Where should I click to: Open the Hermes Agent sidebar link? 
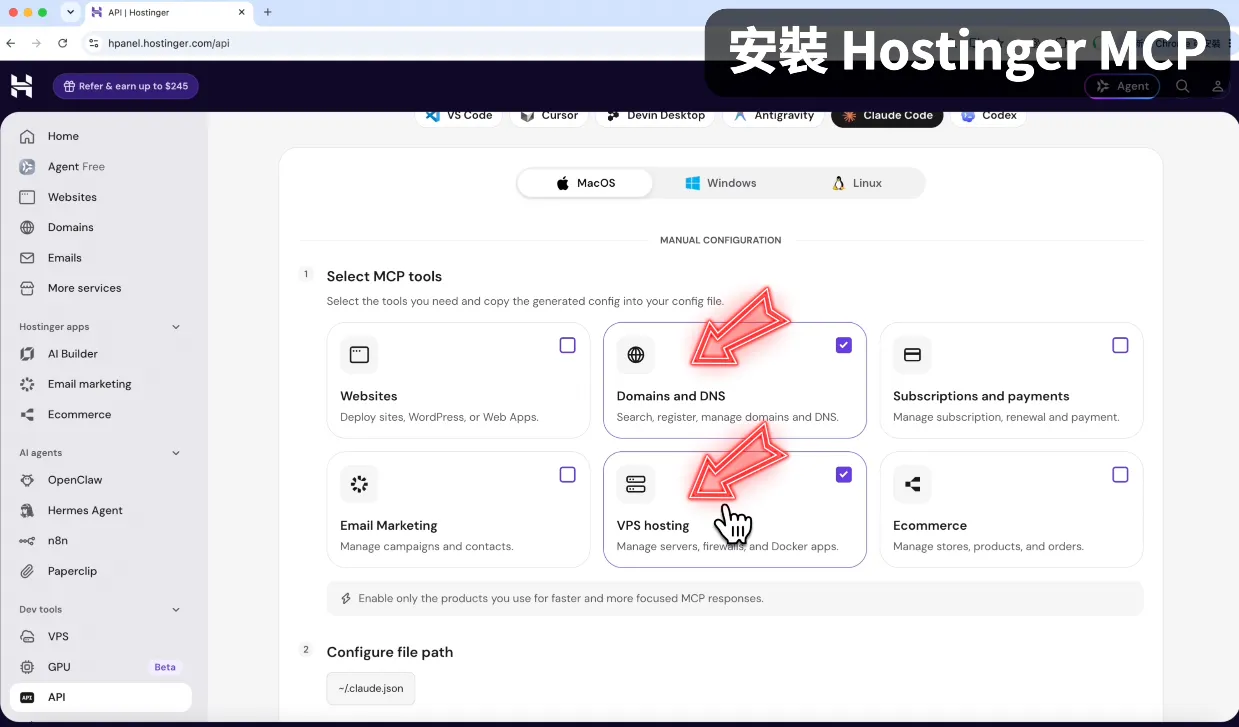pyautogui.click(x=86, y=510)
